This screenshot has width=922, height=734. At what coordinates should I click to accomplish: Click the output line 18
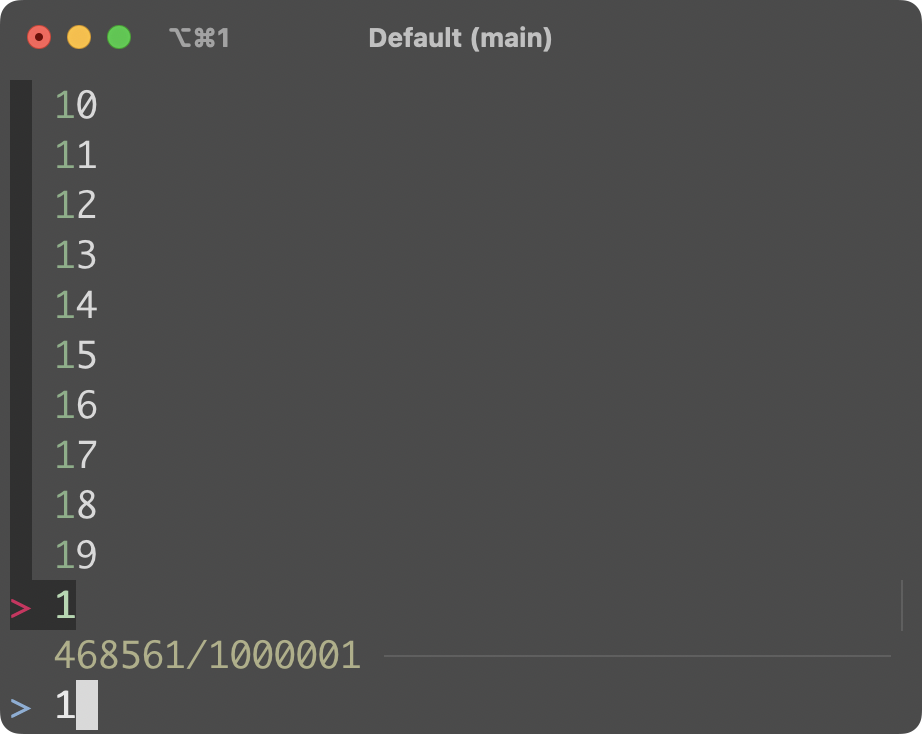(75, 505)
